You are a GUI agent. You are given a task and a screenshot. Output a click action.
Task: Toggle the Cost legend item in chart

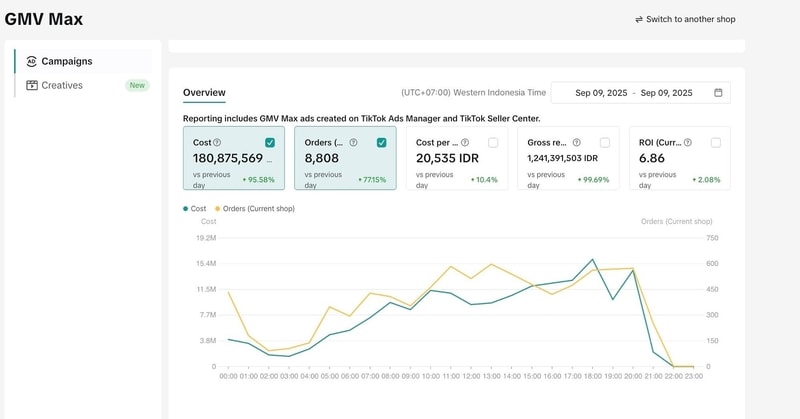tap(194, 208)
